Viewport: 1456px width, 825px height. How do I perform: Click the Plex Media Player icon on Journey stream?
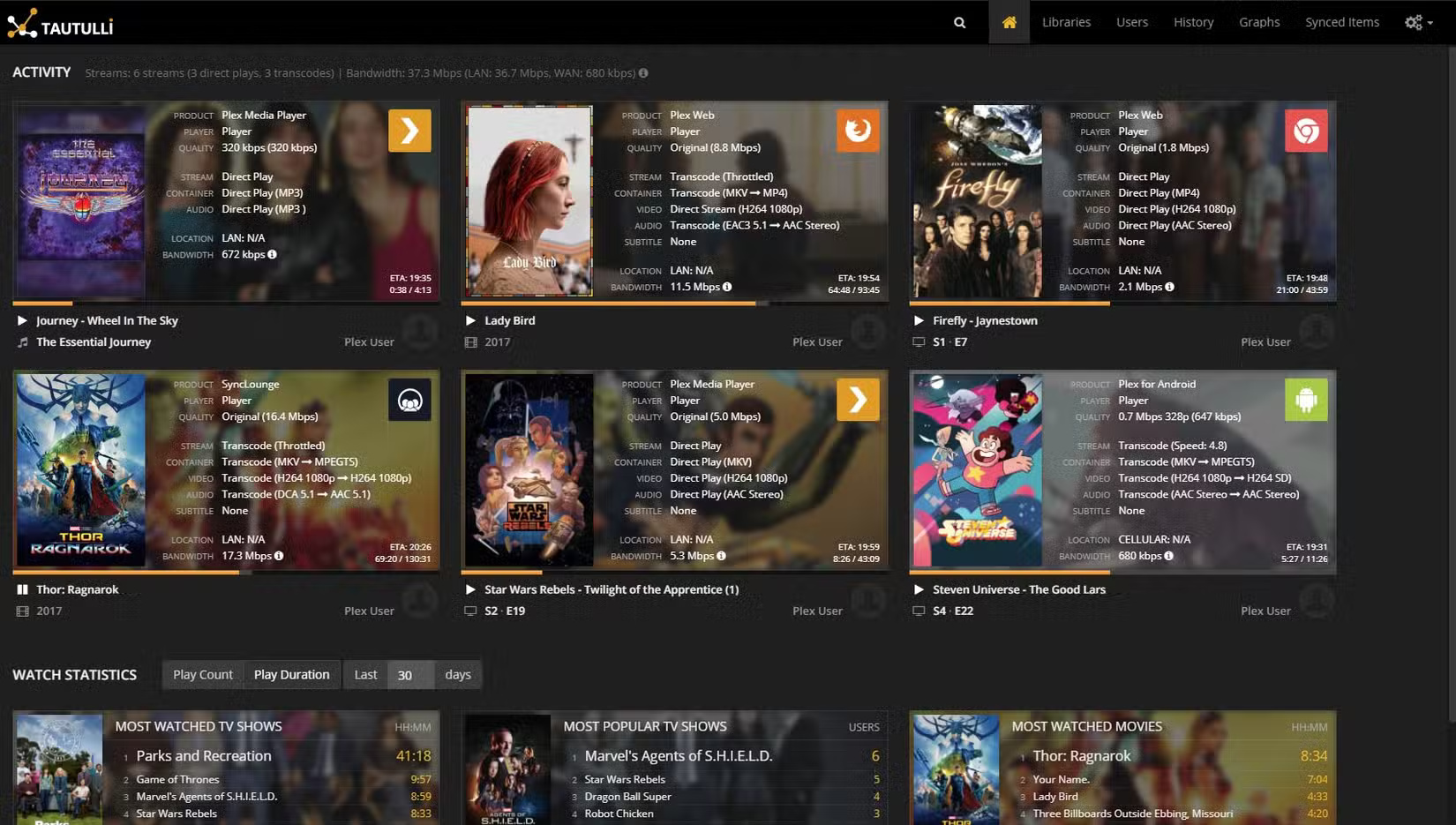tap(409, 130)
